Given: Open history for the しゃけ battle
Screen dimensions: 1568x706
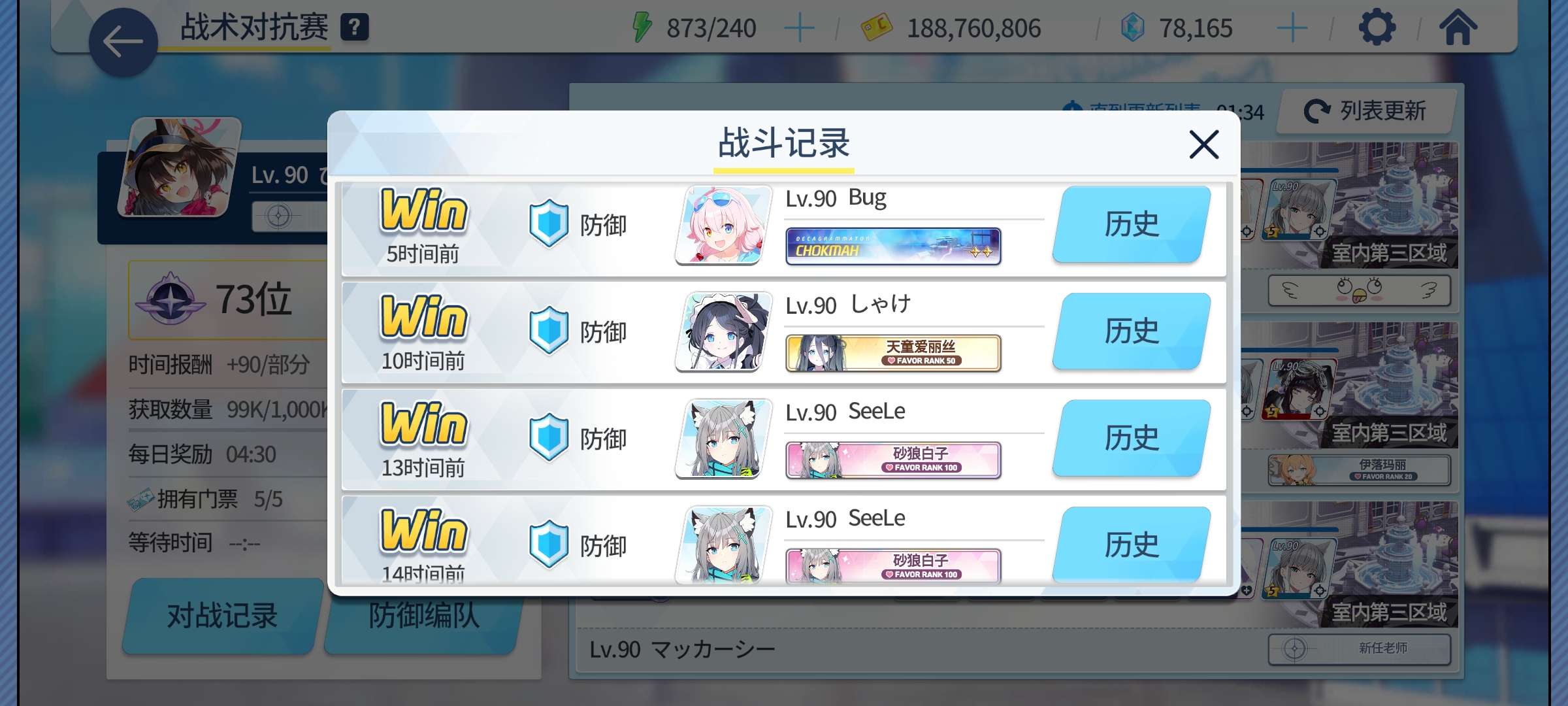Looking at the screenshot, I should [1132, 331].
